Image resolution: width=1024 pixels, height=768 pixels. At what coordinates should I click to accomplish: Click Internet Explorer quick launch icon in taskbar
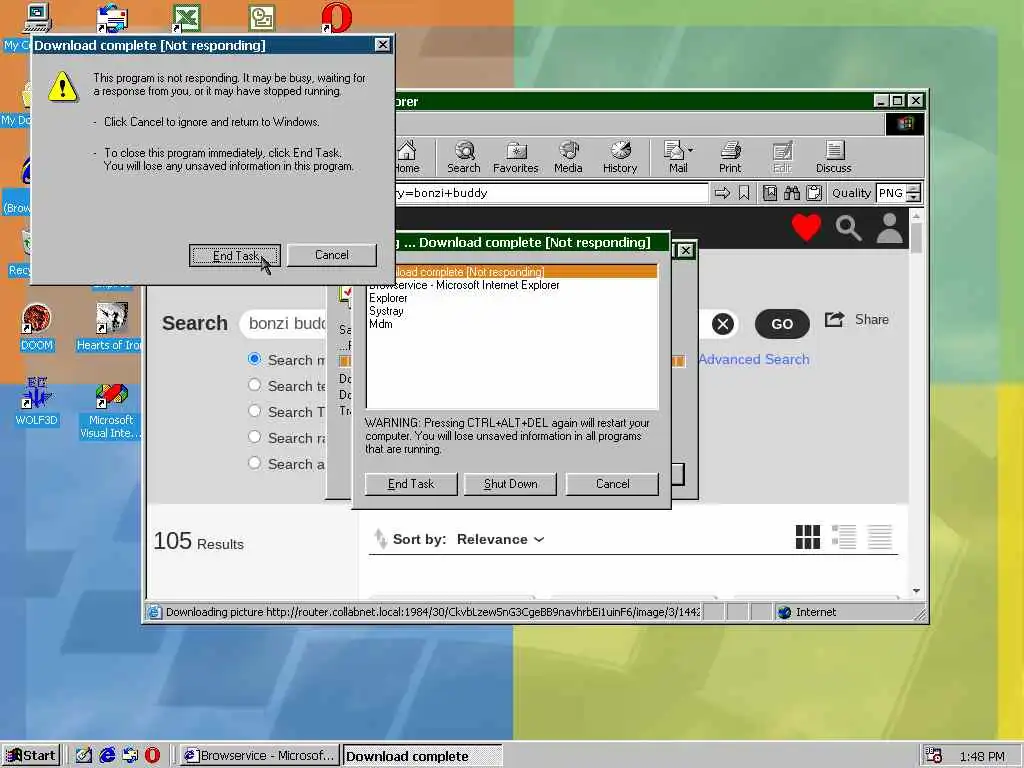107,756
